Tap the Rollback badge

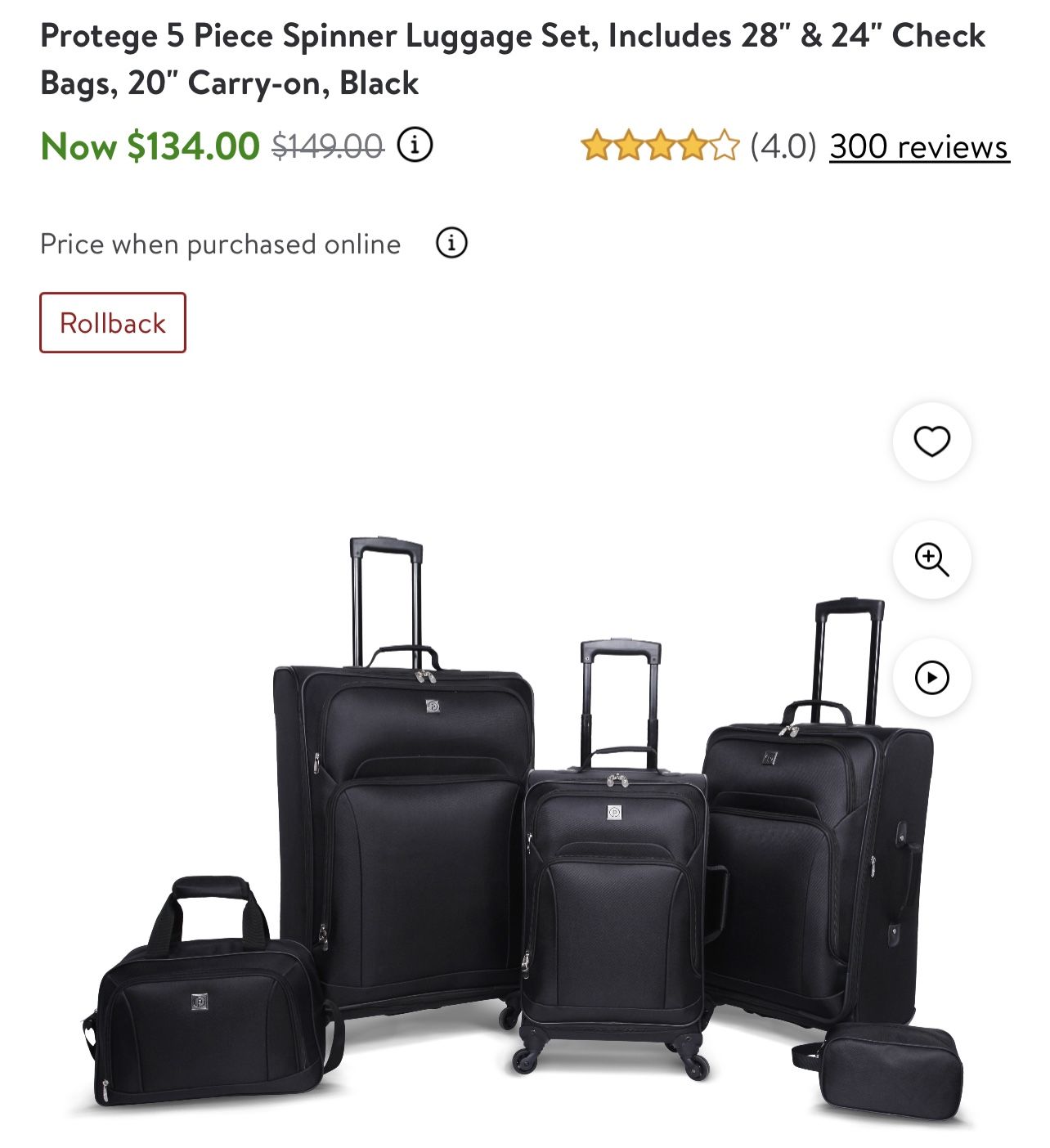pos(113,322)
